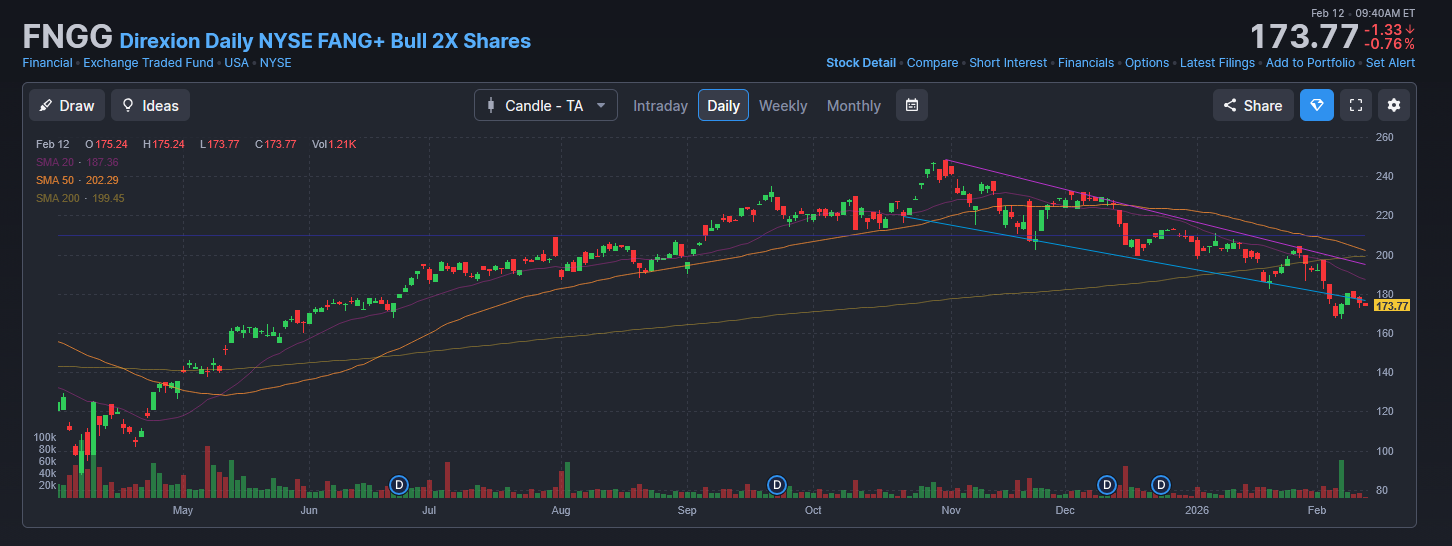Expand the Candle - TA chart type dropdown
This screenshot has height=546, width=1452.
(x=546, y=105)
